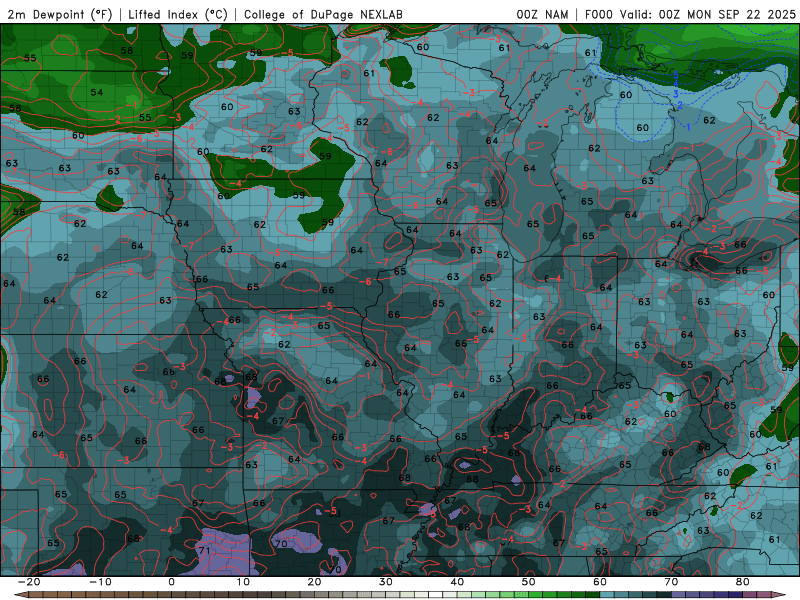Click the 54 dewpoint value on the map

click(96, 92)
